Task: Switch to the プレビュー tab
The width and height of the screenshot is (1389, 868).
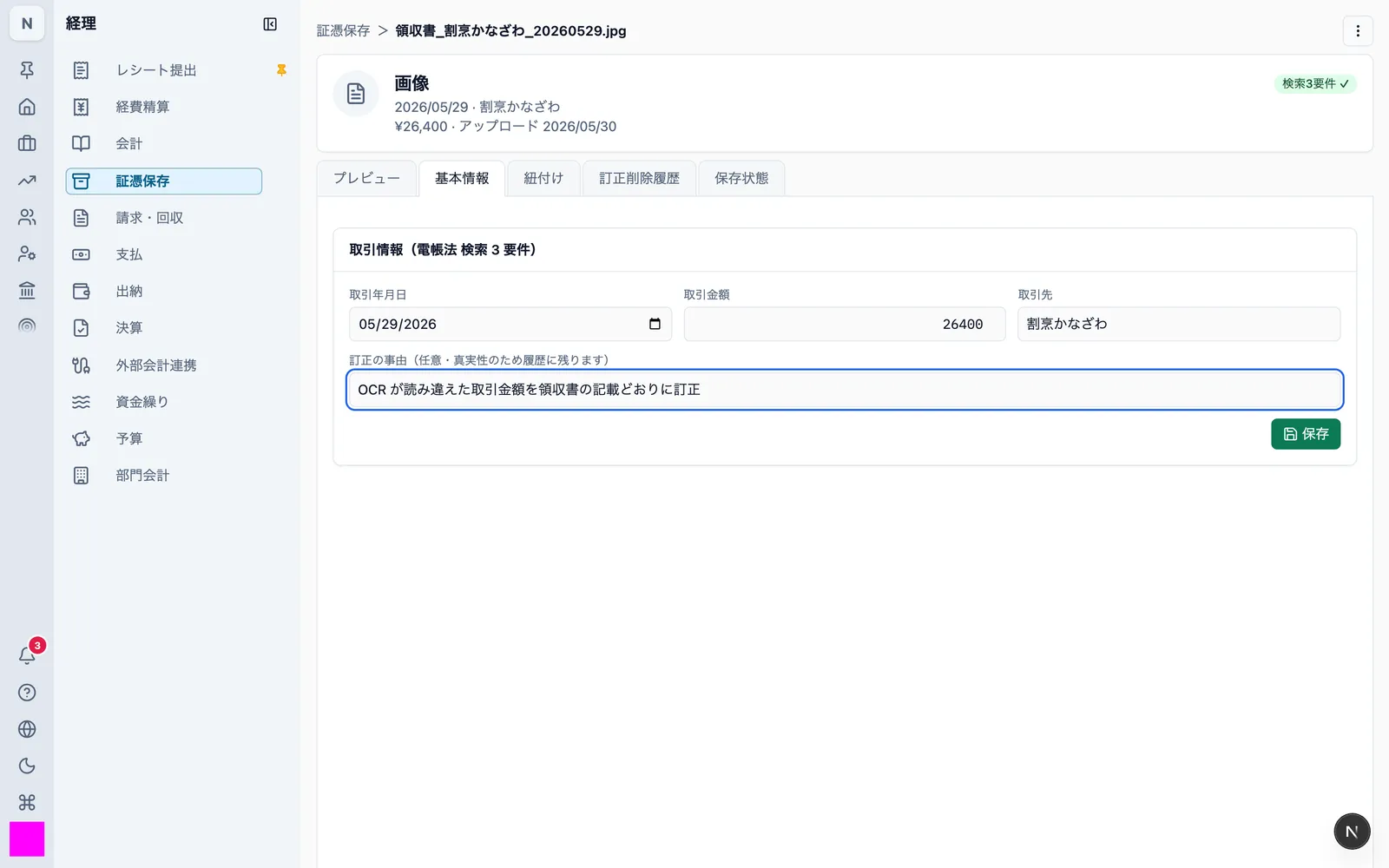Action: 367,179
